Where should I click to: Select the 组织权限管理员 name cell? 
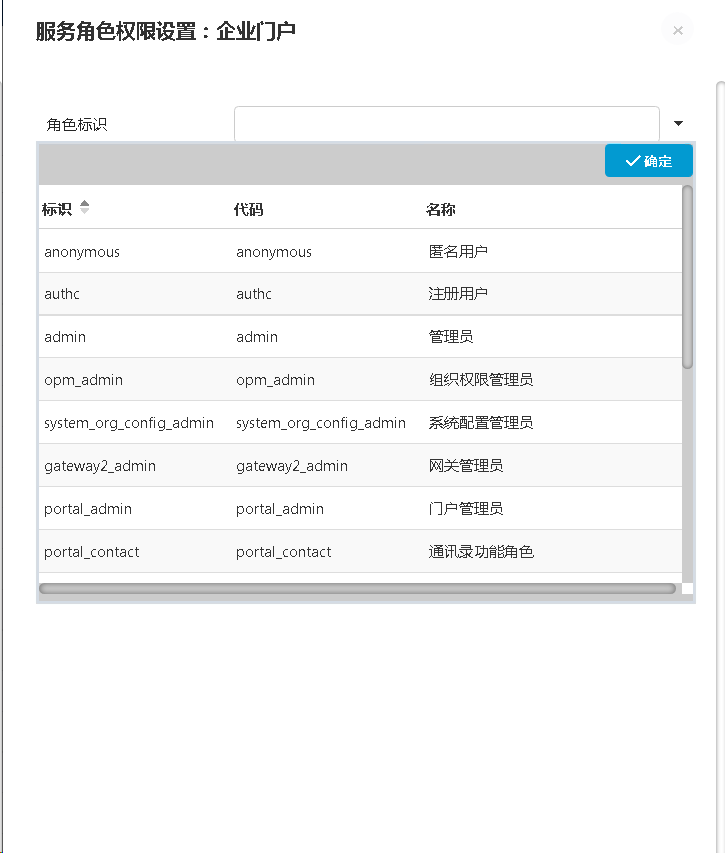tap(481, 380)
